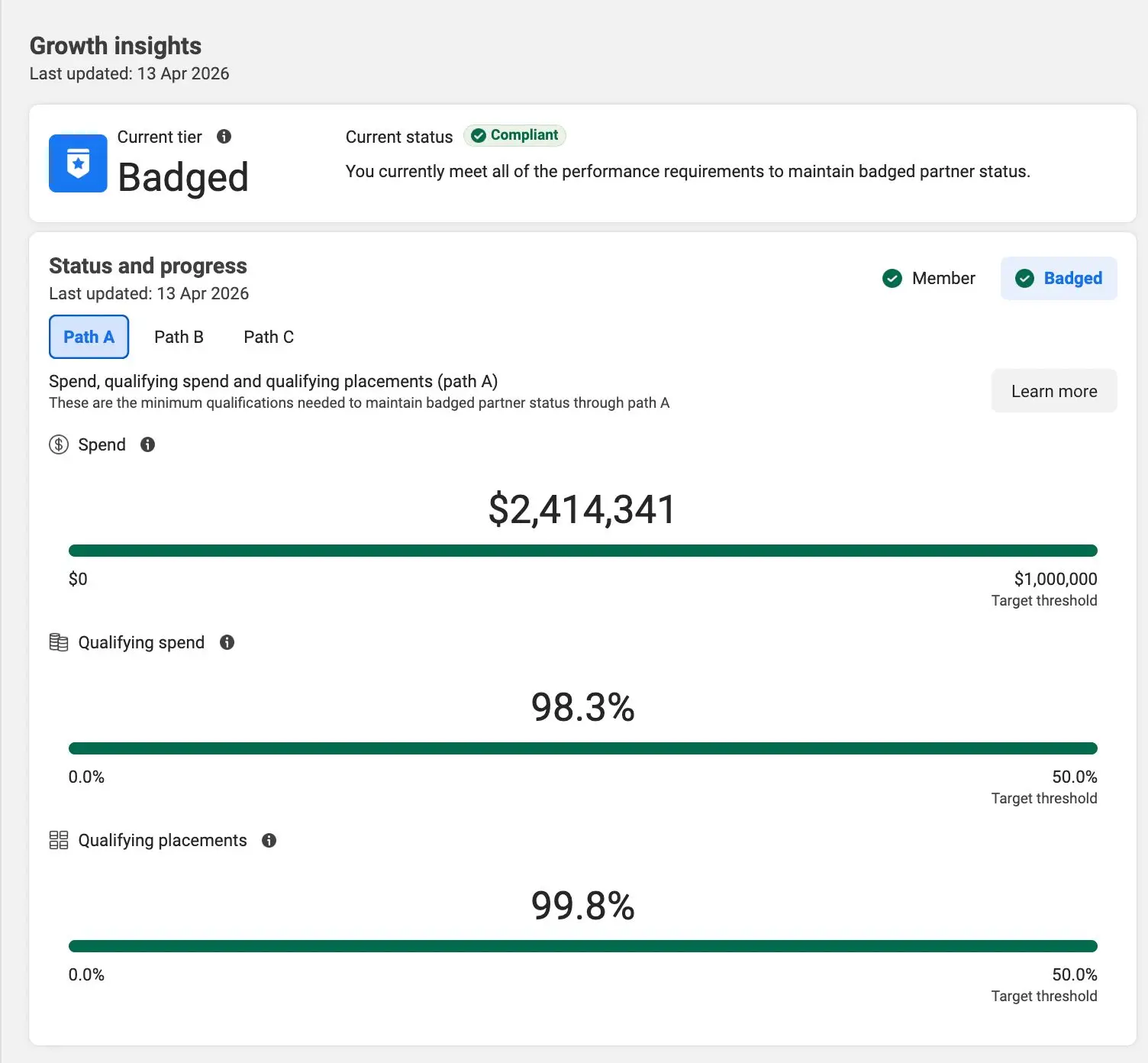This screenshot has height=1063, width=1148.
Task: Click the $2,414,341 spend amount
Action: (x=582, y=509)
